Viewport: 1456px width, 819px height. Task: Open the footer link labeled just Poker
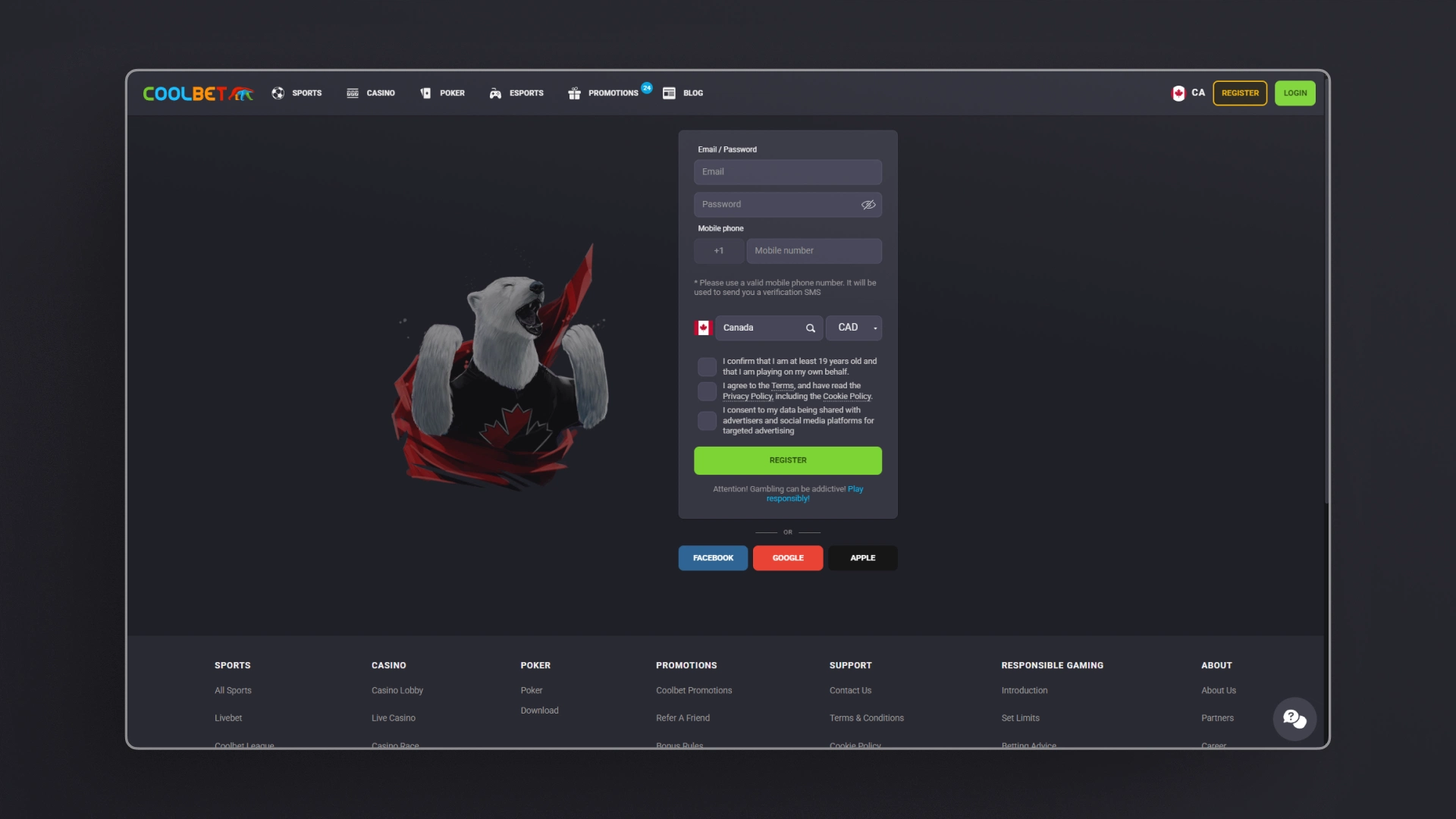click(x=532, y=691)
